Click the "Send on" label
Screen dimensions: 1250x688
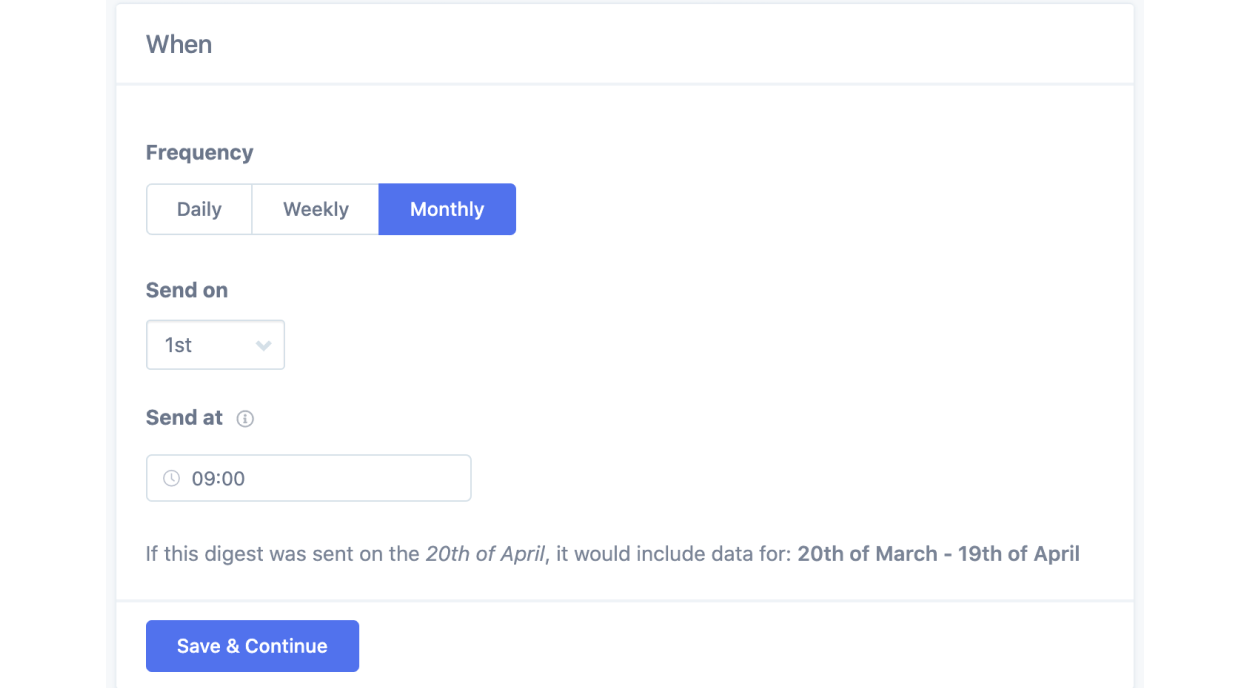[x=187, y=290]
